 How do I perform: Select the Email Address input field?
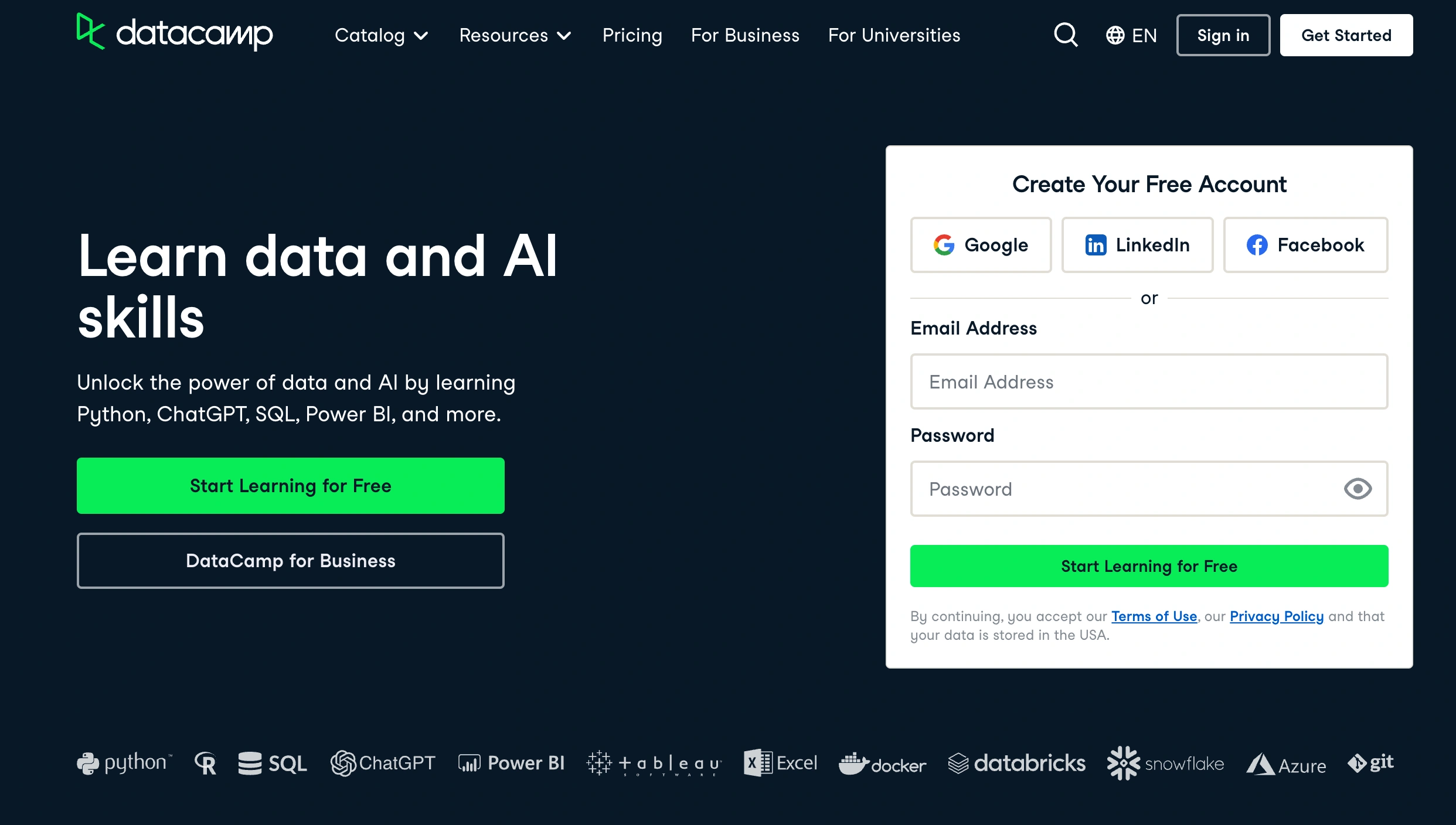pos(1149,381)
